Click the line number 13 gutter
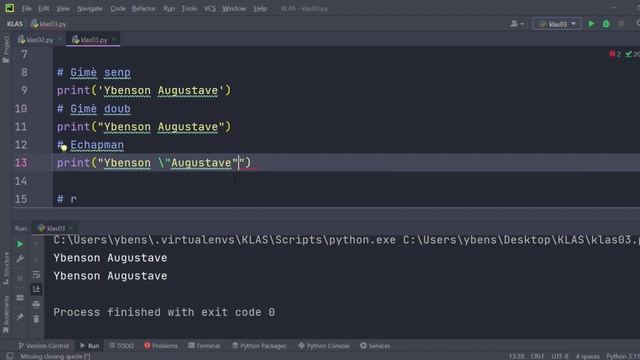This screenshot has height=360, width=640. tap(21, 163)
